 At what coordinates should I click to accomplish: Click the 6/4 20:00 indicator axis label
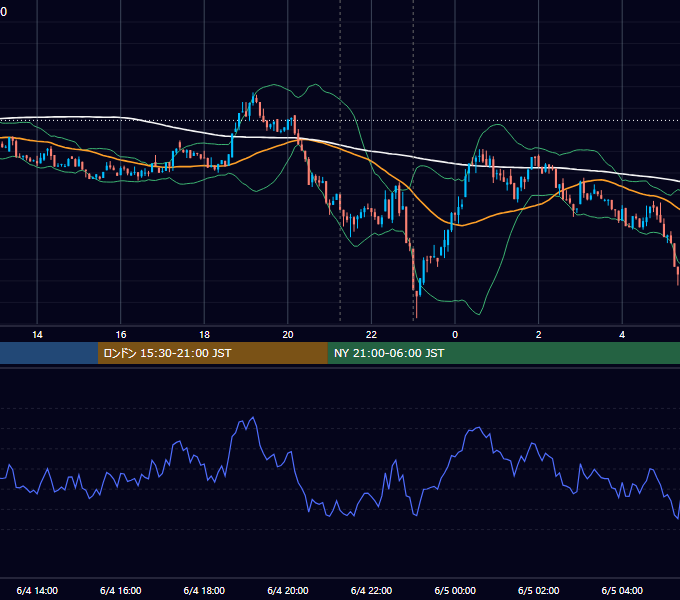pos(288,590)
